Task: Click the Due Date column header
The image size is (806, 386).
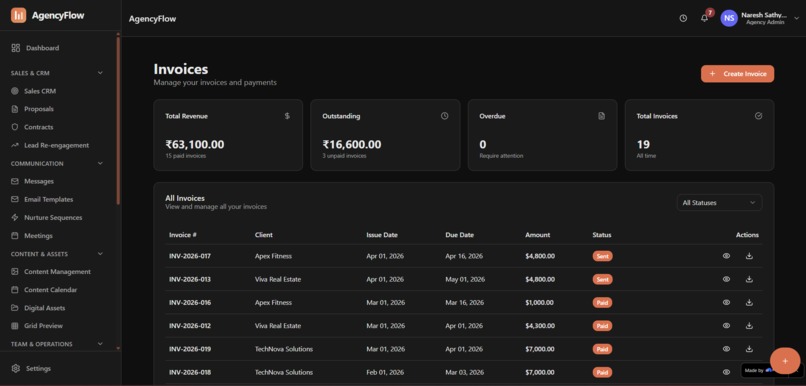Action: 460,235
